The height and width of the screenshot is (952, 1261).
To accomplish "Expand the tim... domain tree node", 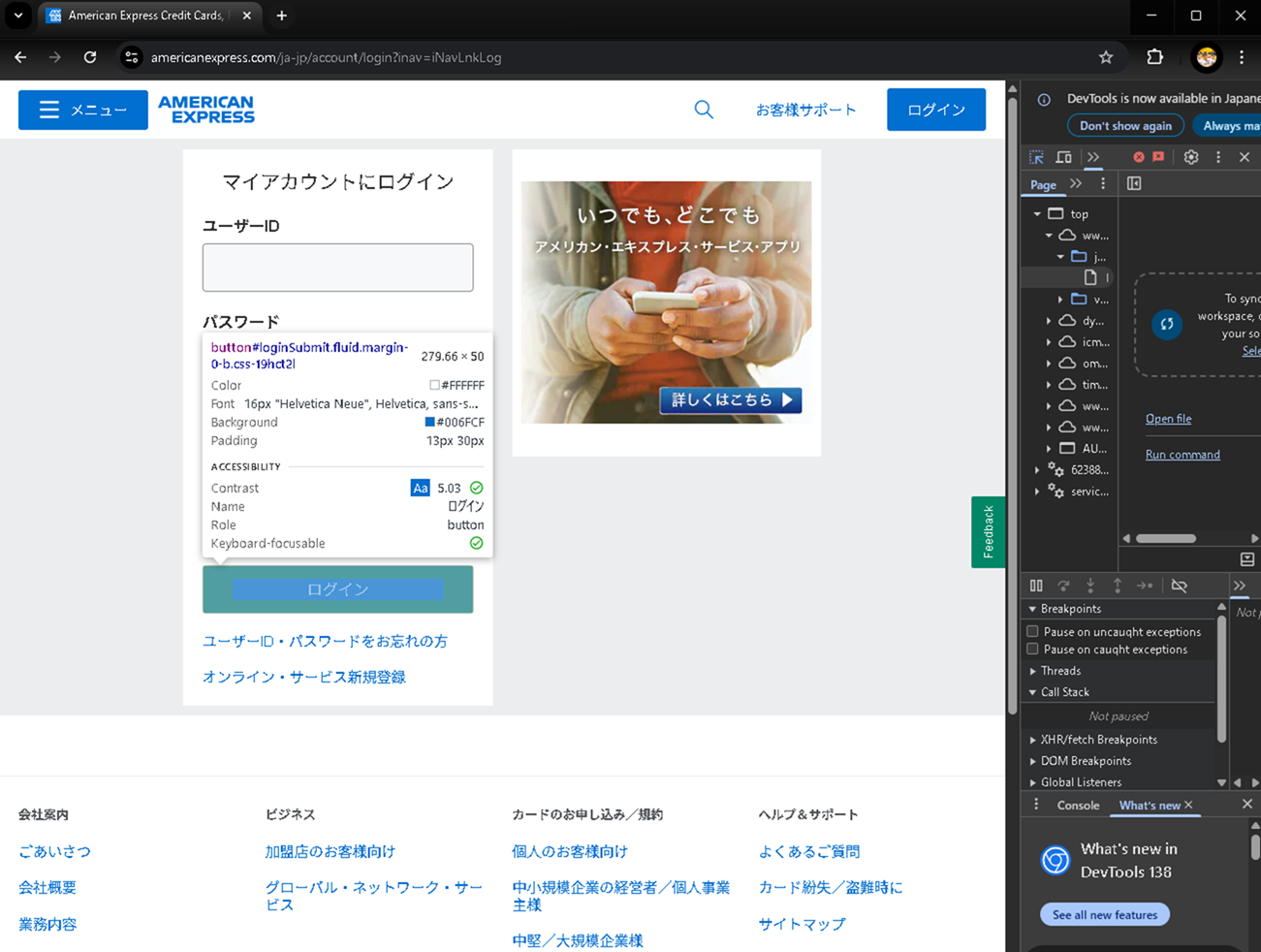I will [x=1049, y=385].
